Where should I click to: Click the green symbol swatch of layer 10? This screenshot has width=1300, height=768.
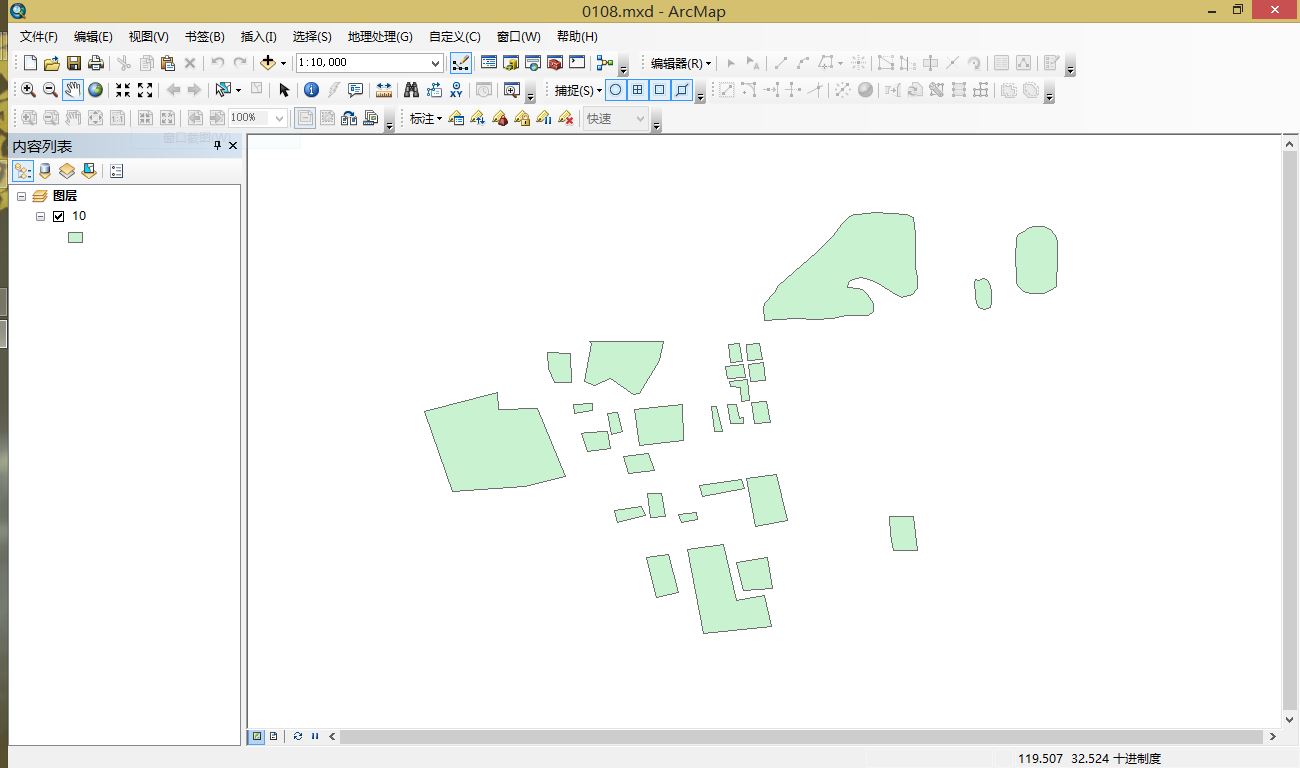tap(75, 237)
